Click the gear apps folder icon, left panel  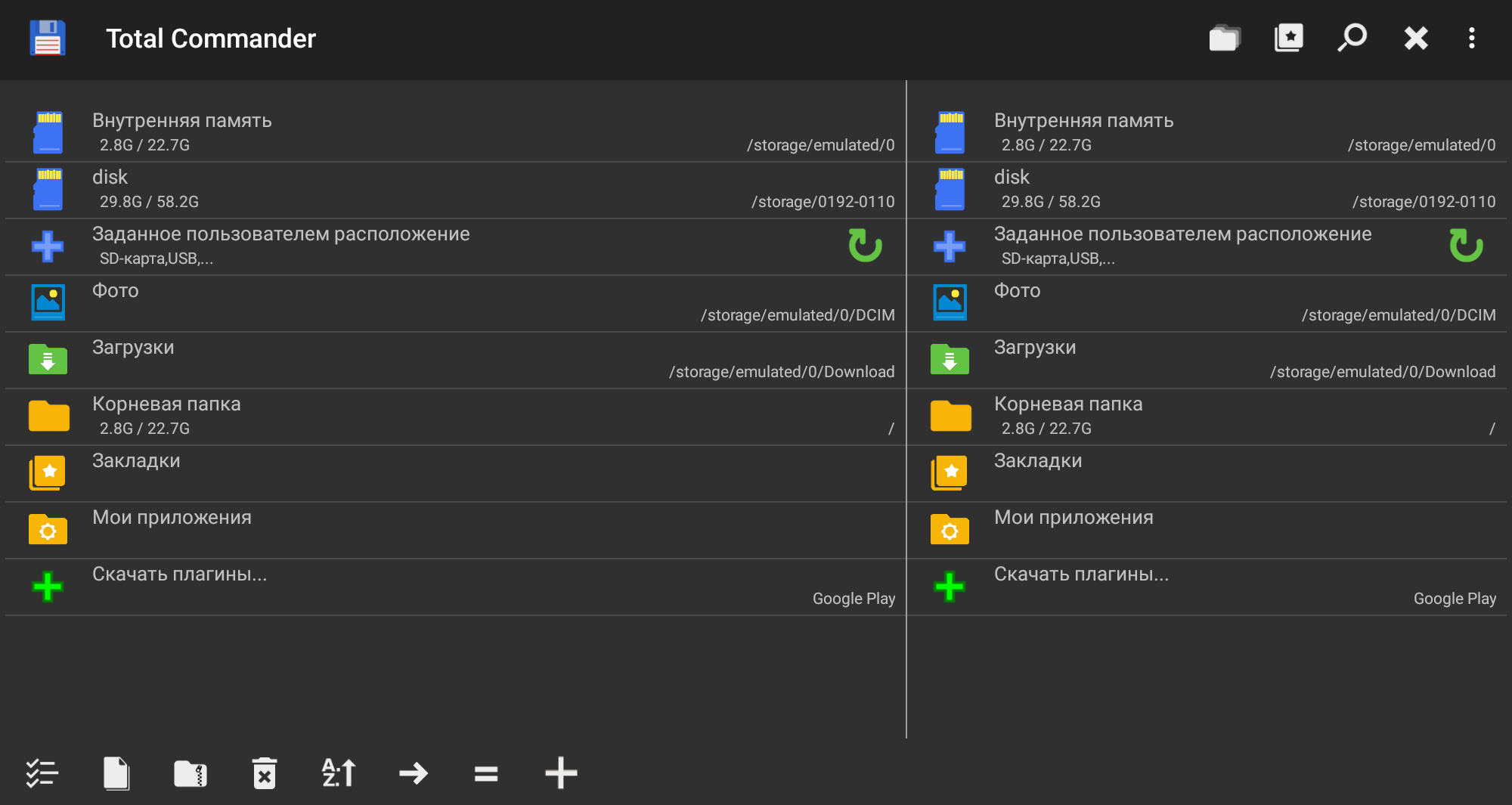[x=48, y=529]
